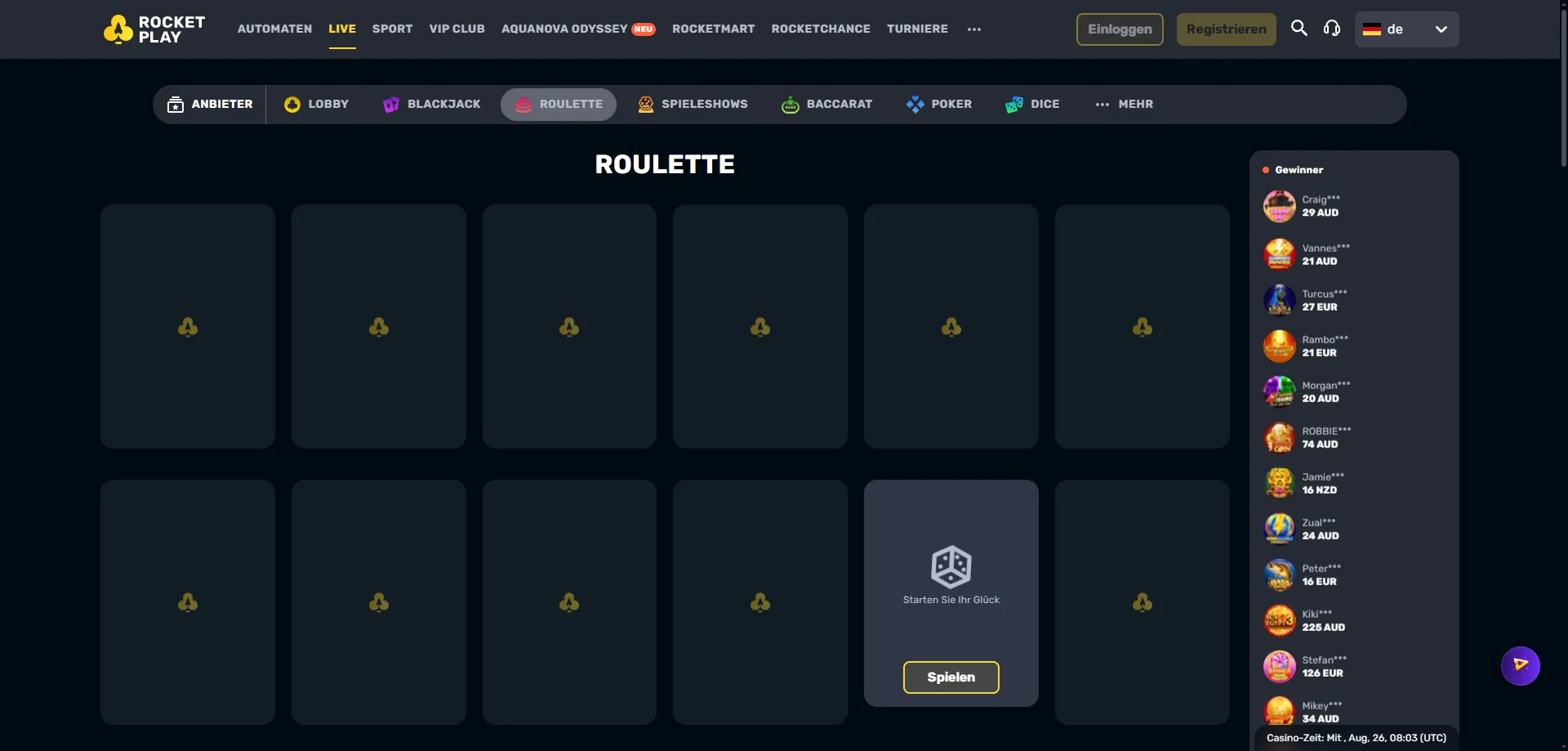Click Kiki*** winner game avatar
Viewport: 1568px width, 751px height.
[1279, 620]
